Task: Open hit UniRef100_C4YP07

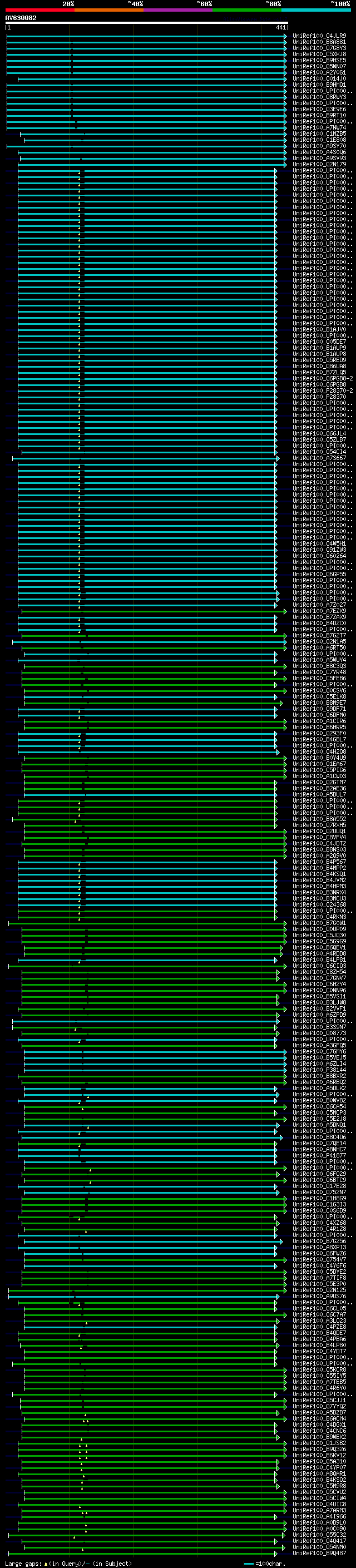Action: pos(319,1467)
